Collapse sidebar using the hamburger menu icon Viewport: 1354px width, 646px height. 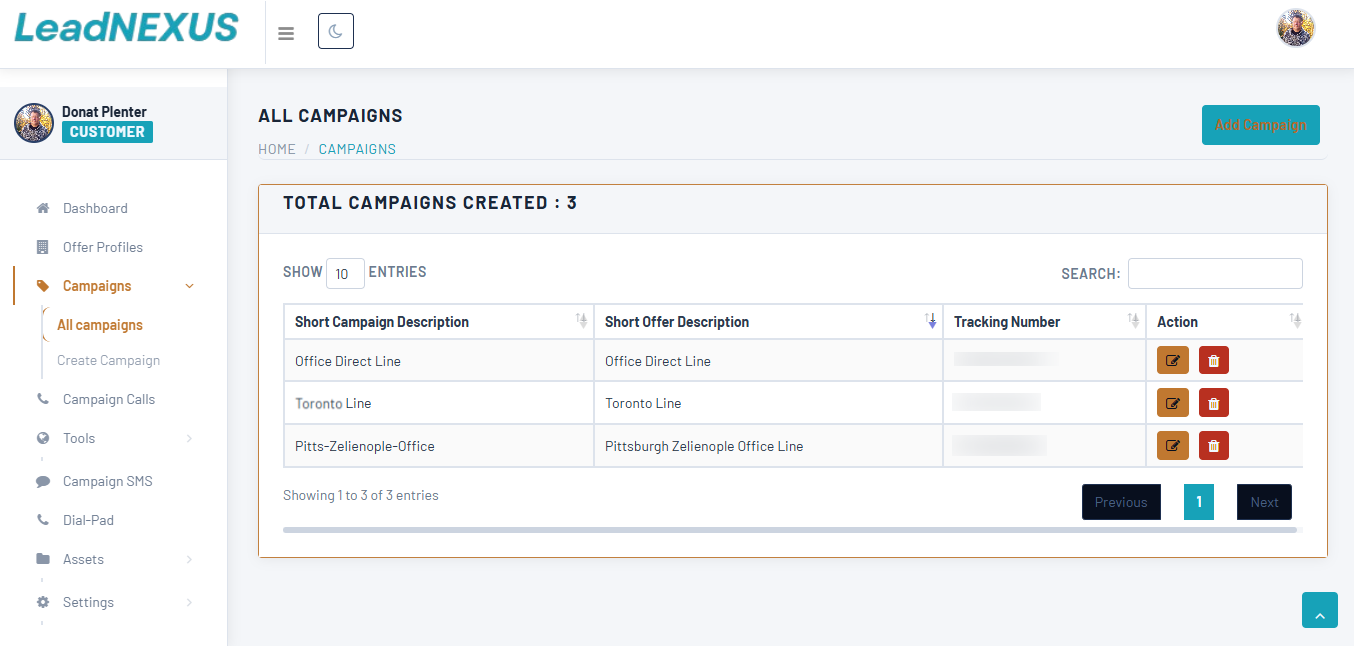tap(286, 33)
